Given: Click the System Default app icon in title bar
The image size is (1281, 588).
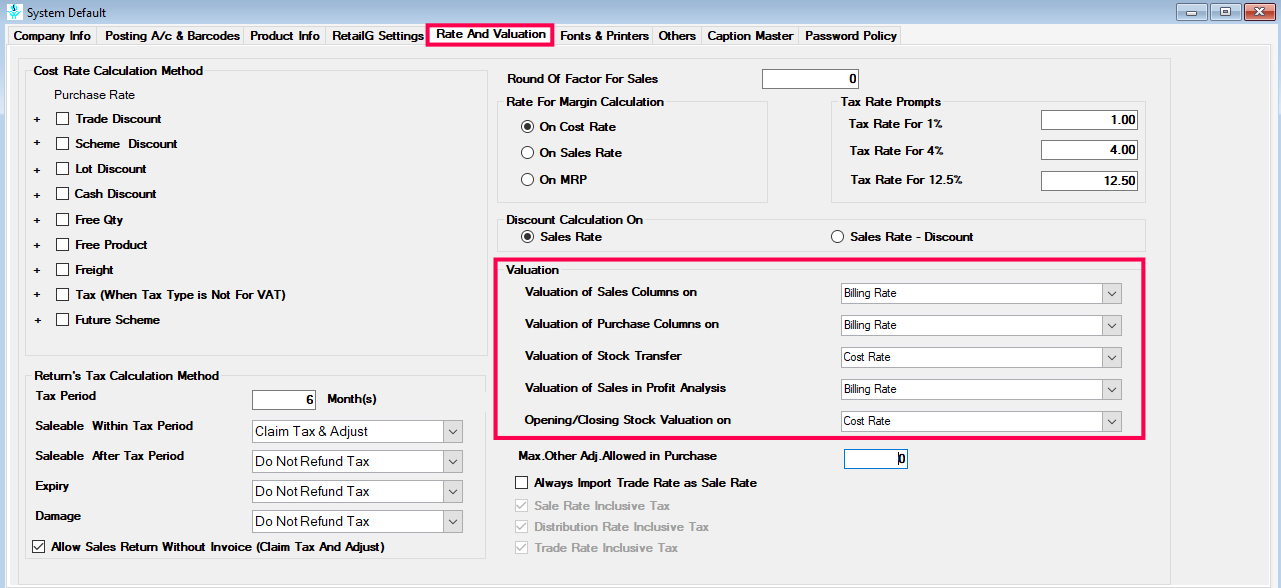Looking at the screenshot, I should click(13, 12).
